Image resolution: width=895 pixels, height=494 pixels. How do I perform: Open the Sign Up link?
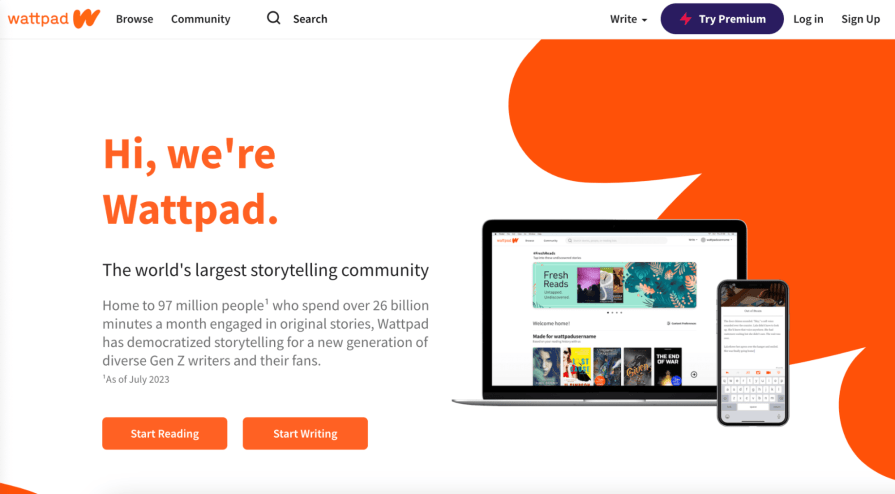[x=860, y=19]
